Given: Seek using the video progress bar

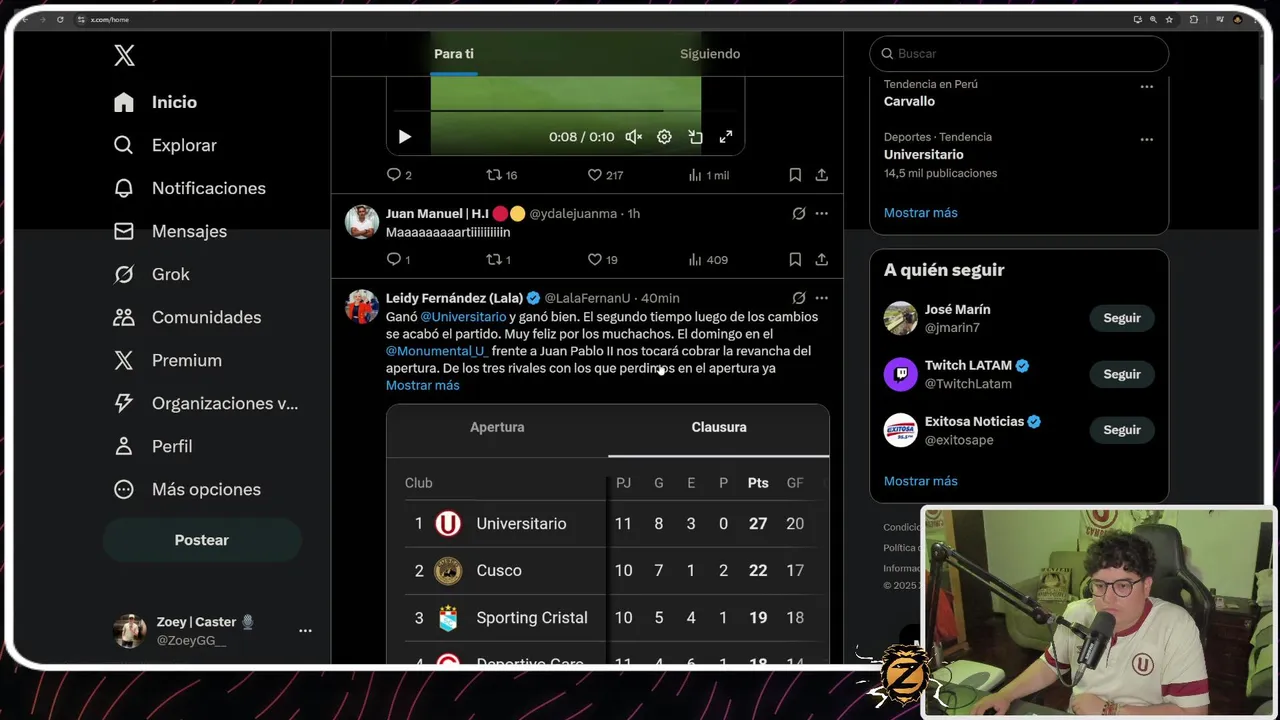Looking at the screenshot, I should [566, 110].
